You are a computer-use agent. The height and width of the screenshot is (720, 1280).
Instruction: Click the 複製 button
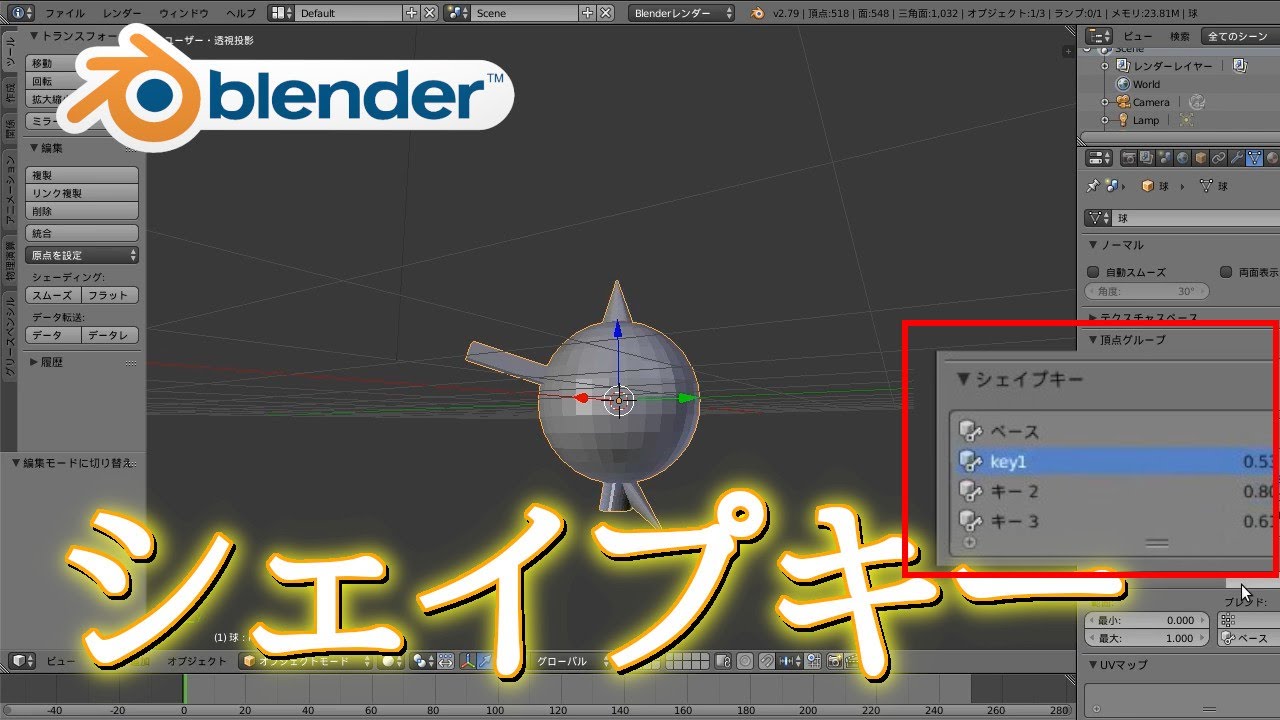point(82,175)
